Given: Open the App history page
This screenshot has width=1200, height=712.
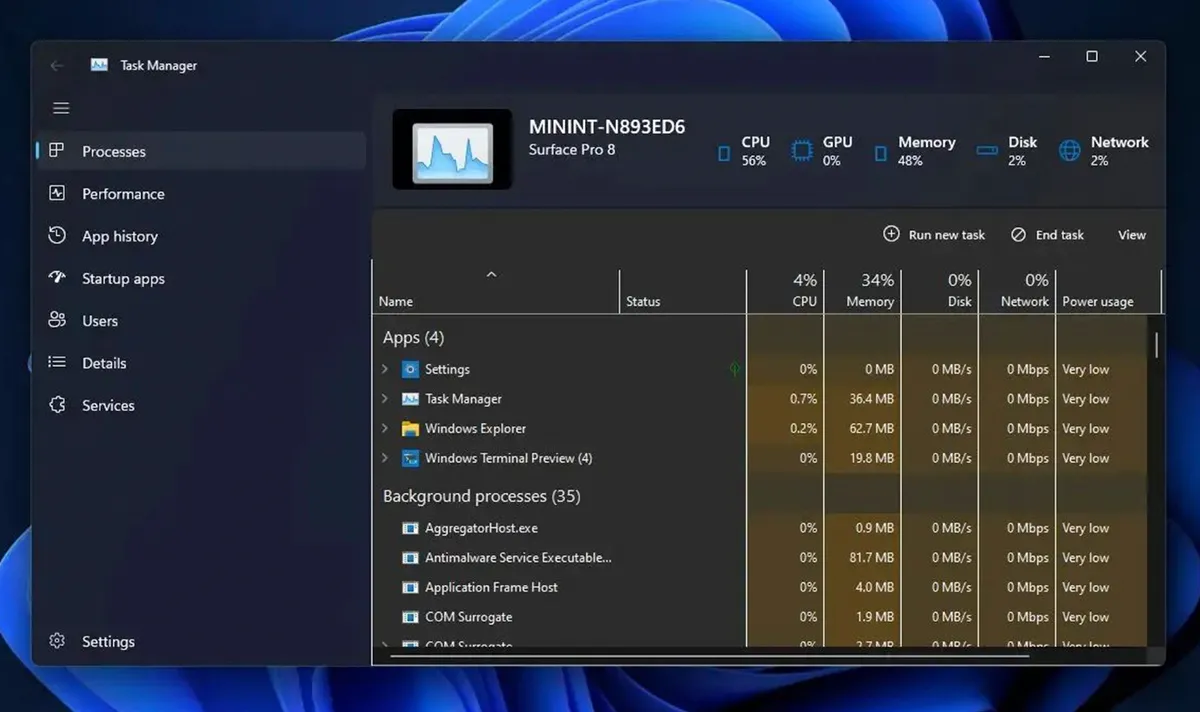Looking at the screenshot, I should click(x=201, y=236).
